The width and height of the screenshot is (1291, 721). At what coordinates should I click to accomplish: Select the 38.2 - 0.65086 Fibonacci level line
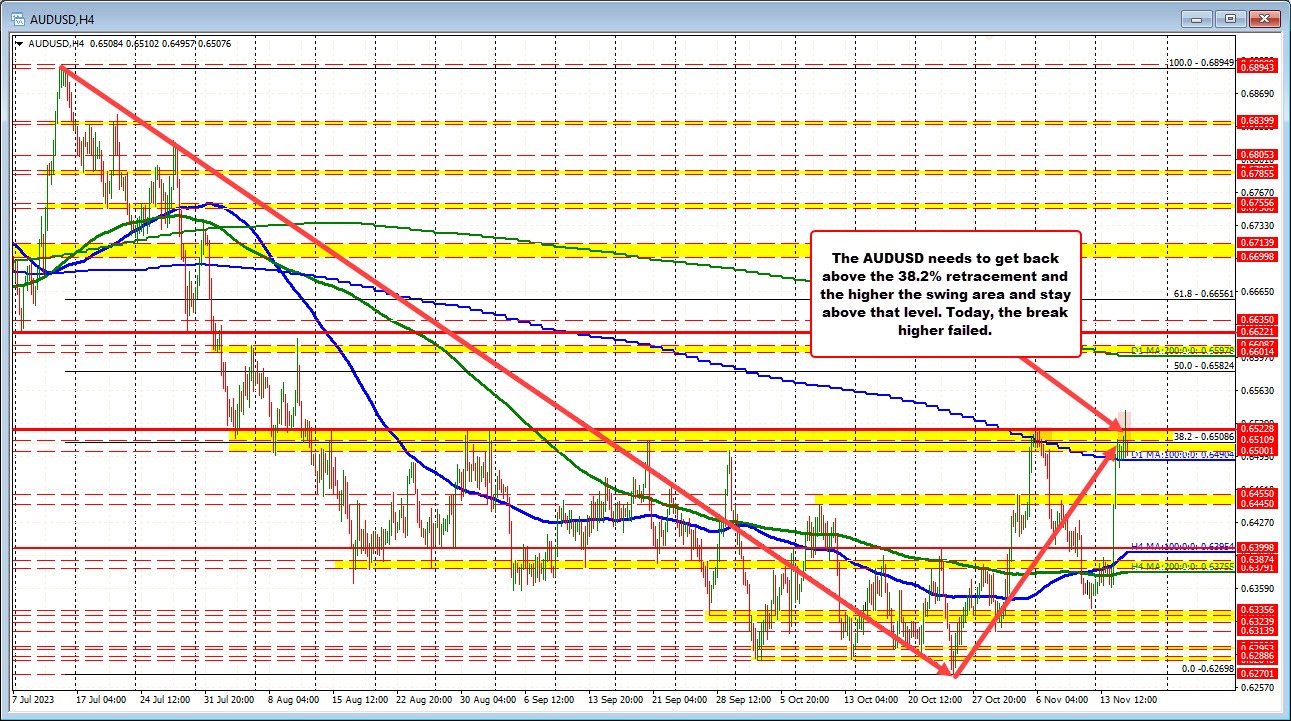1204,436
